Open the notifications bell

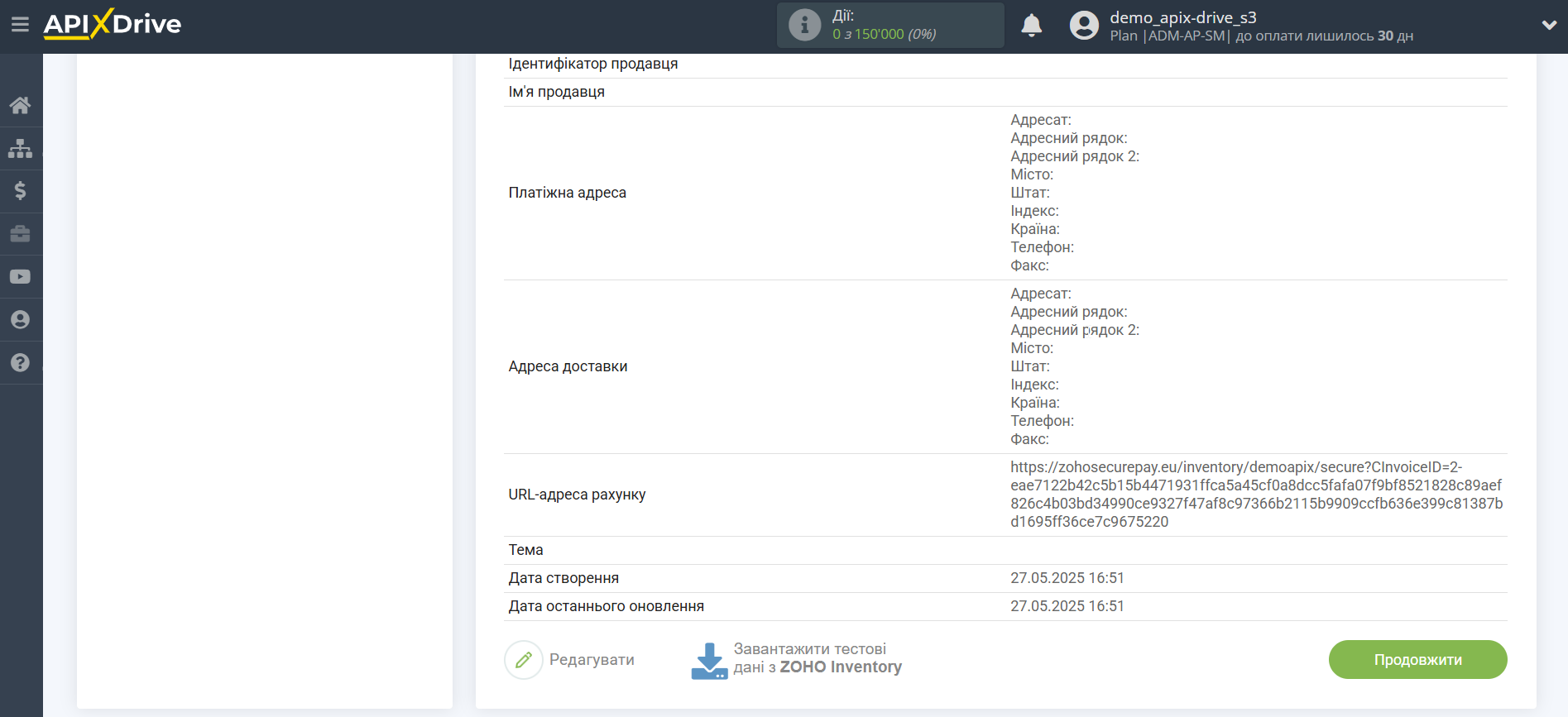[1031, 26]
